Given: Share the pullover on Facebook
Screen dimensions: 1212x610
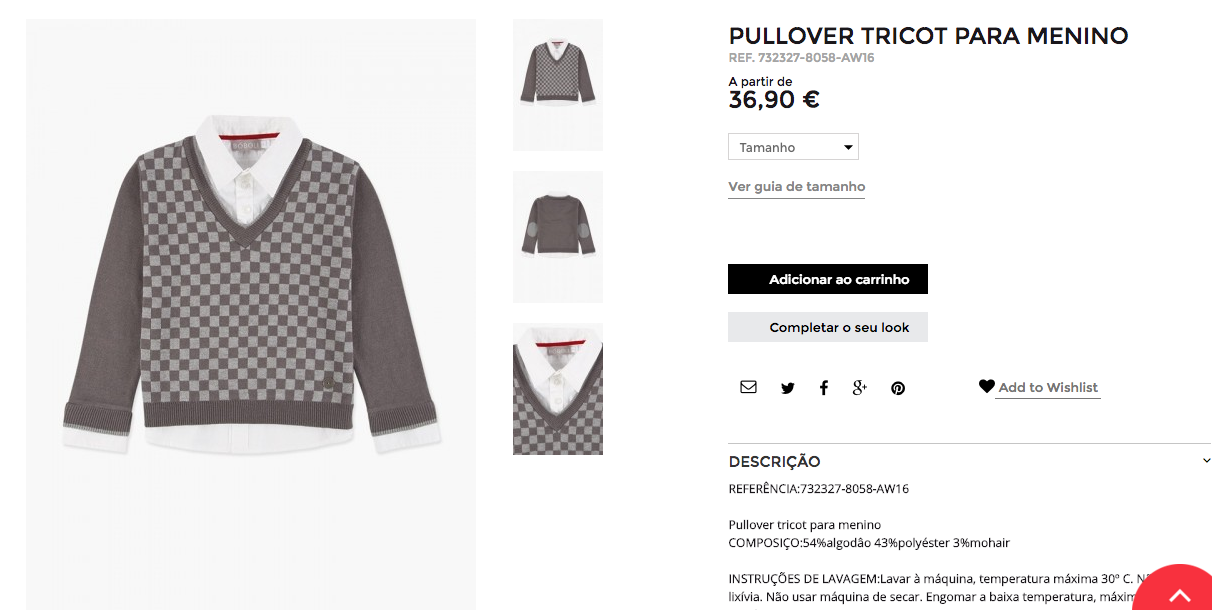Looking at the screenshot, I should click(823, 388).
